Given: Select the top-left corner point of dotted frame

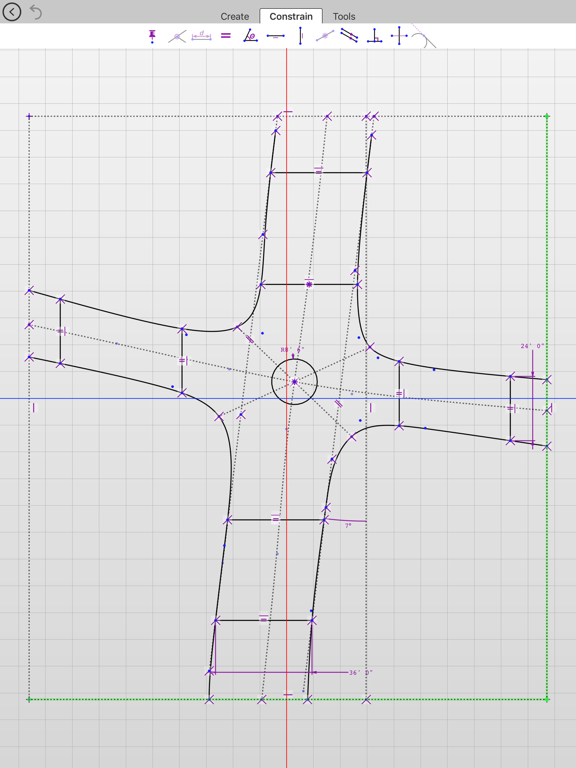Looking at the screenshot, I should tap(29, 117).
